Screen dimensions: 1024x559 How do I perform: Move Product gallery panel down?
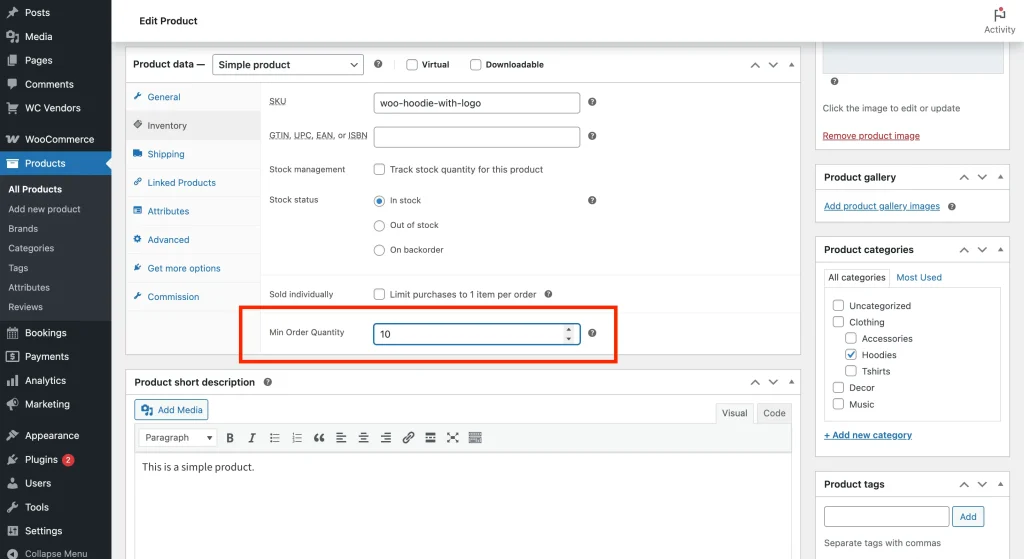[x=982, y=177]
